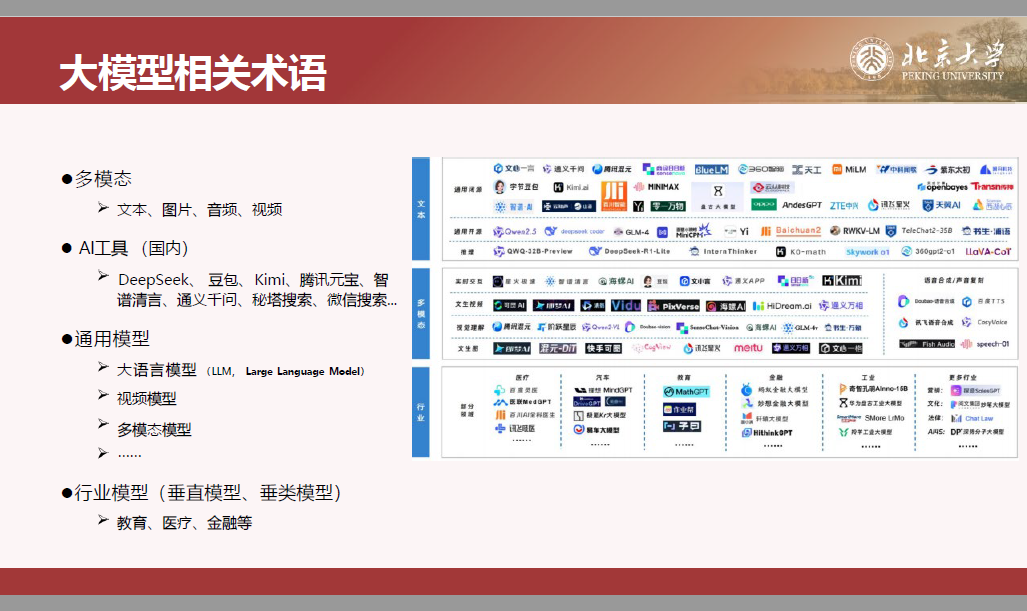The width and height of the screenshot is (1027, 611).
Task: Click the row label 文生视频
Action: click(x=469, y=305)
